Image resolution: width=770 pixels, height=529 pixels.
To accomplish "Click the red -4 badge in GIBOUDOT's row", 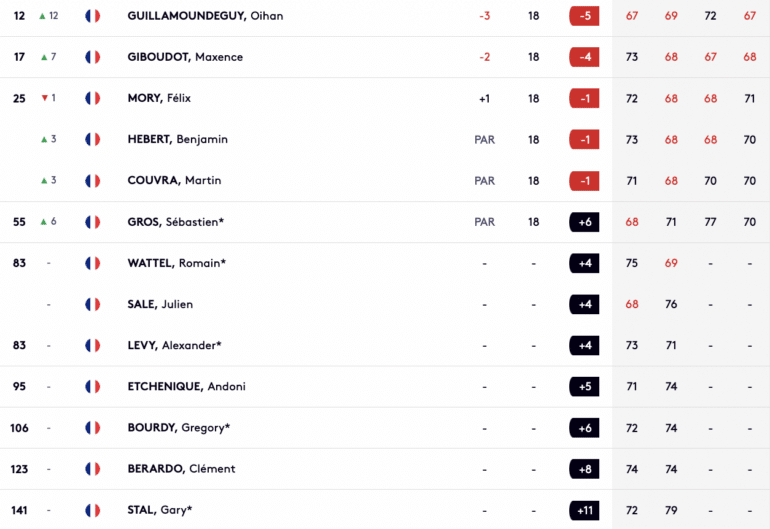I will coord(584,57).
